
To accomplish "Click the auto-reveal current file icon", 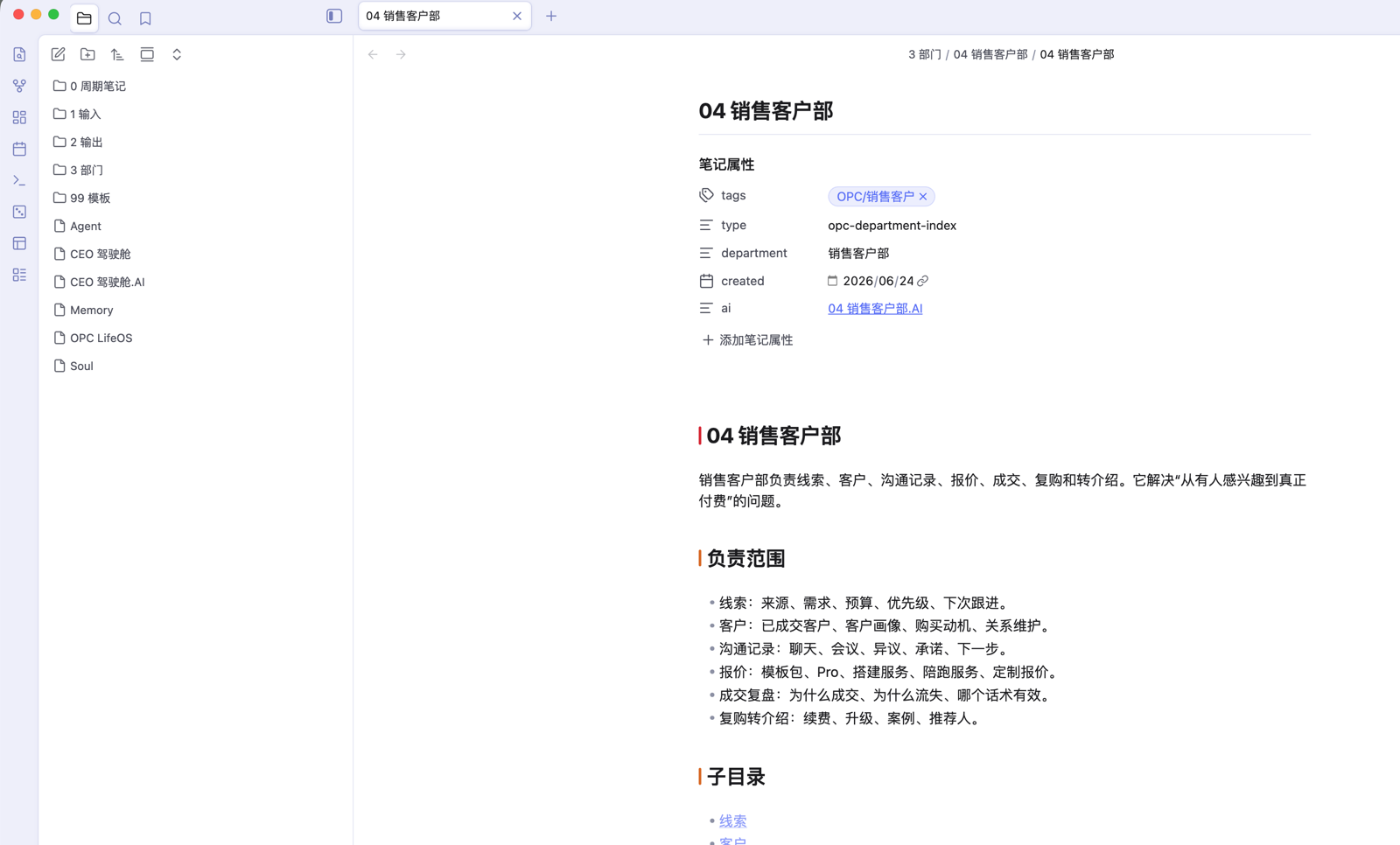I will point(147,54).
